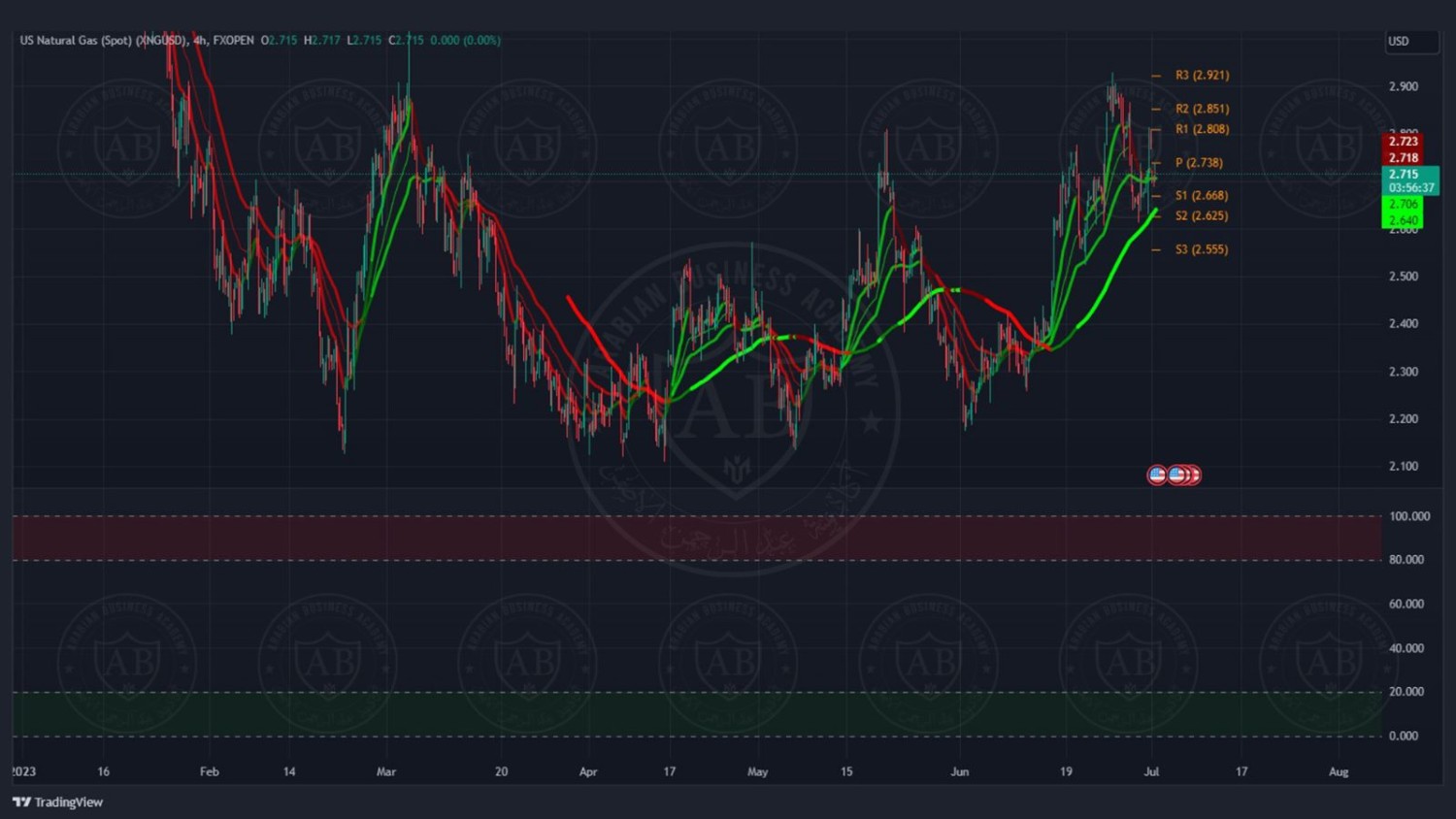Select the R1 (2.808) resistance label
Viewport: 1456px width, 819px height.
[1202, 129]
